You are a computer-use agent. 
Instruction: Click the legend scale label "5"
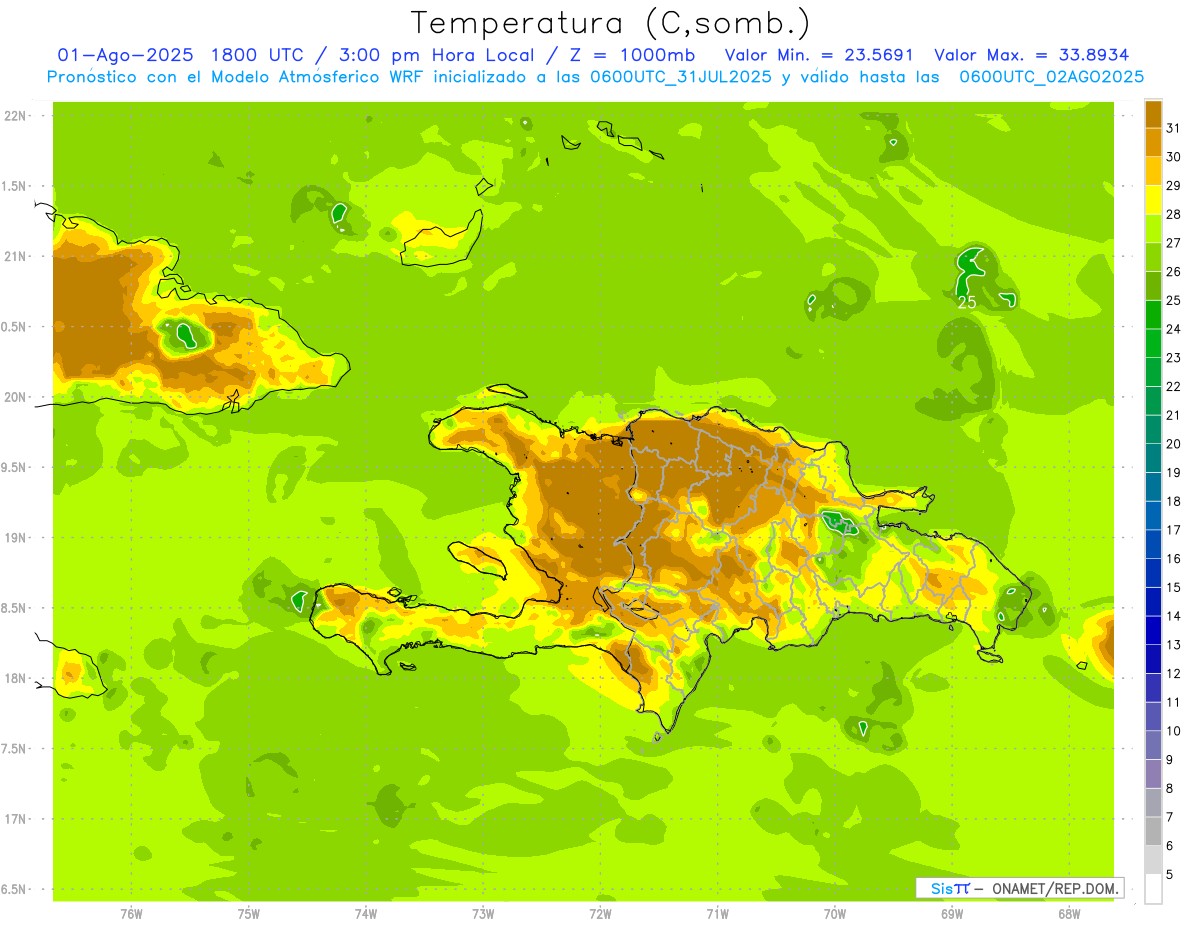pyautogui.click(x=1170, y=875)
